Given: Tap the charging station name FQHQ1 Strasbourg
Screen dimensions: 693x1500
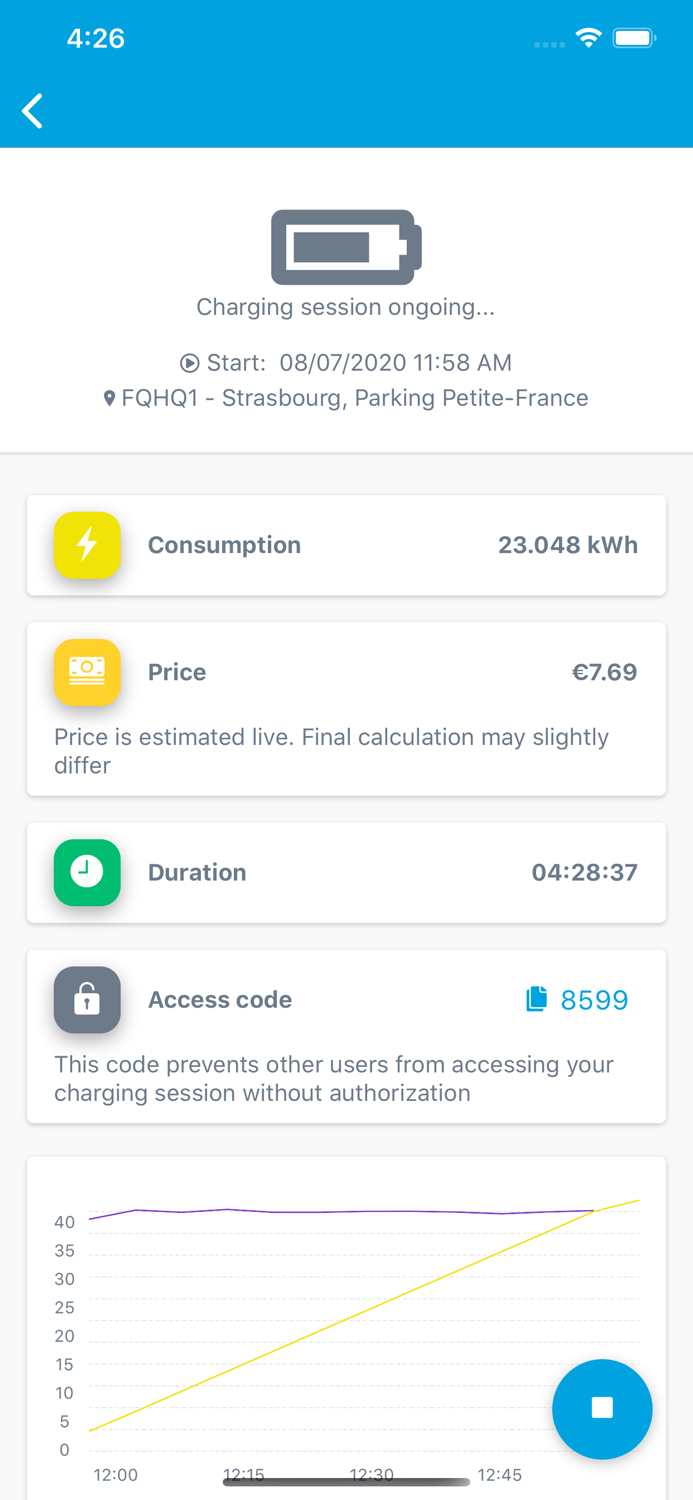Looking at the screenshot, I should 355,397.
